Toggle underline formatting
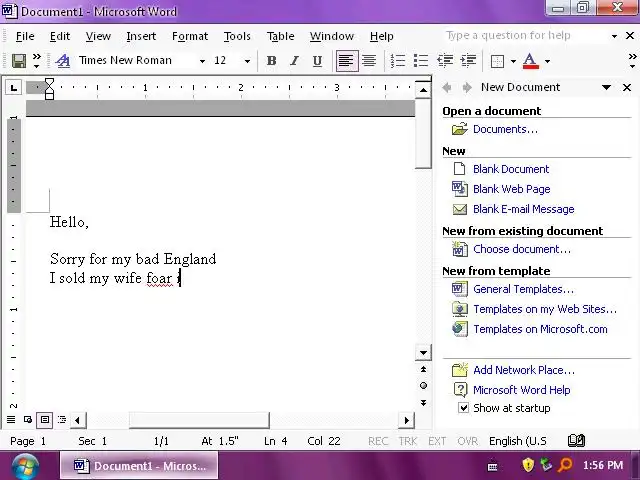 click(317, 61)
